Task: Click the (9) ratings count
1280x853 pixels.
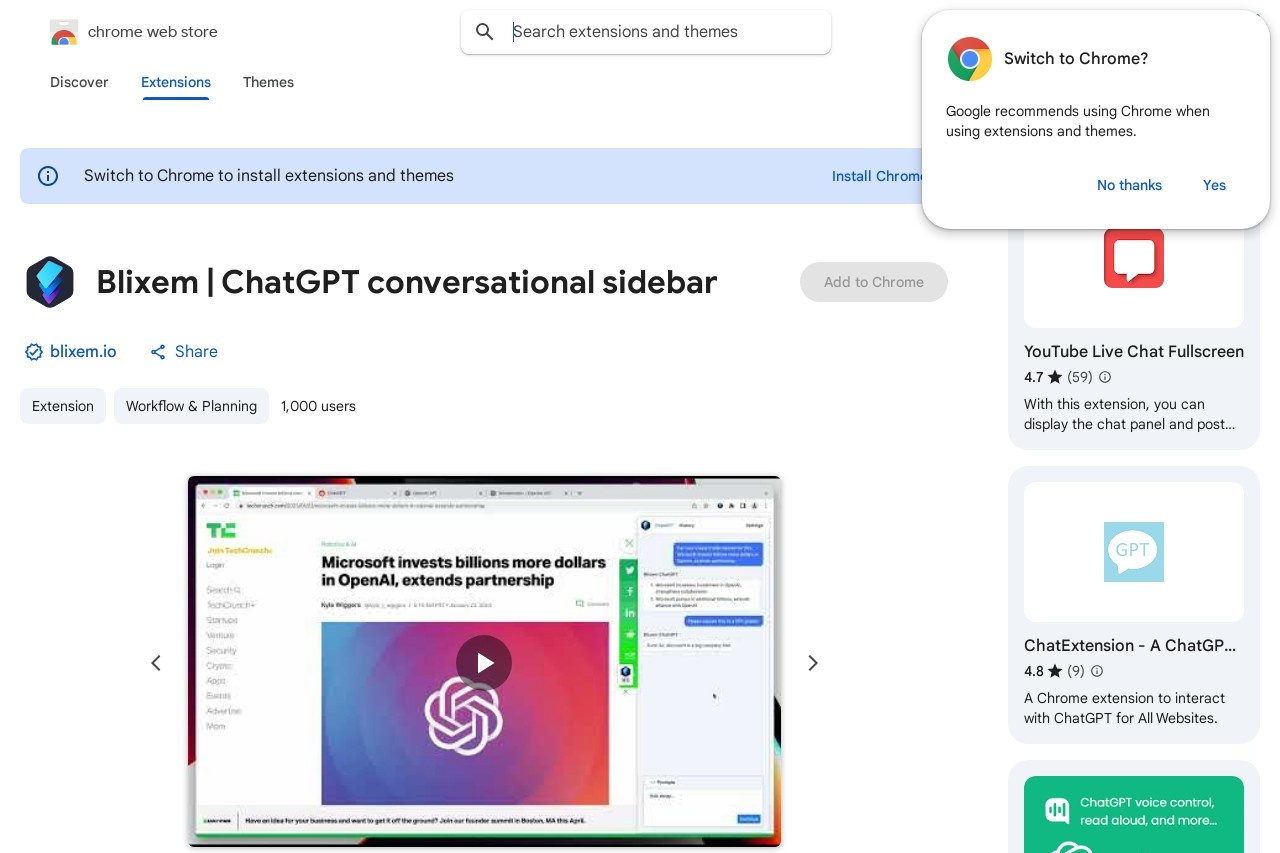Action: click(x=1076, y=671)
